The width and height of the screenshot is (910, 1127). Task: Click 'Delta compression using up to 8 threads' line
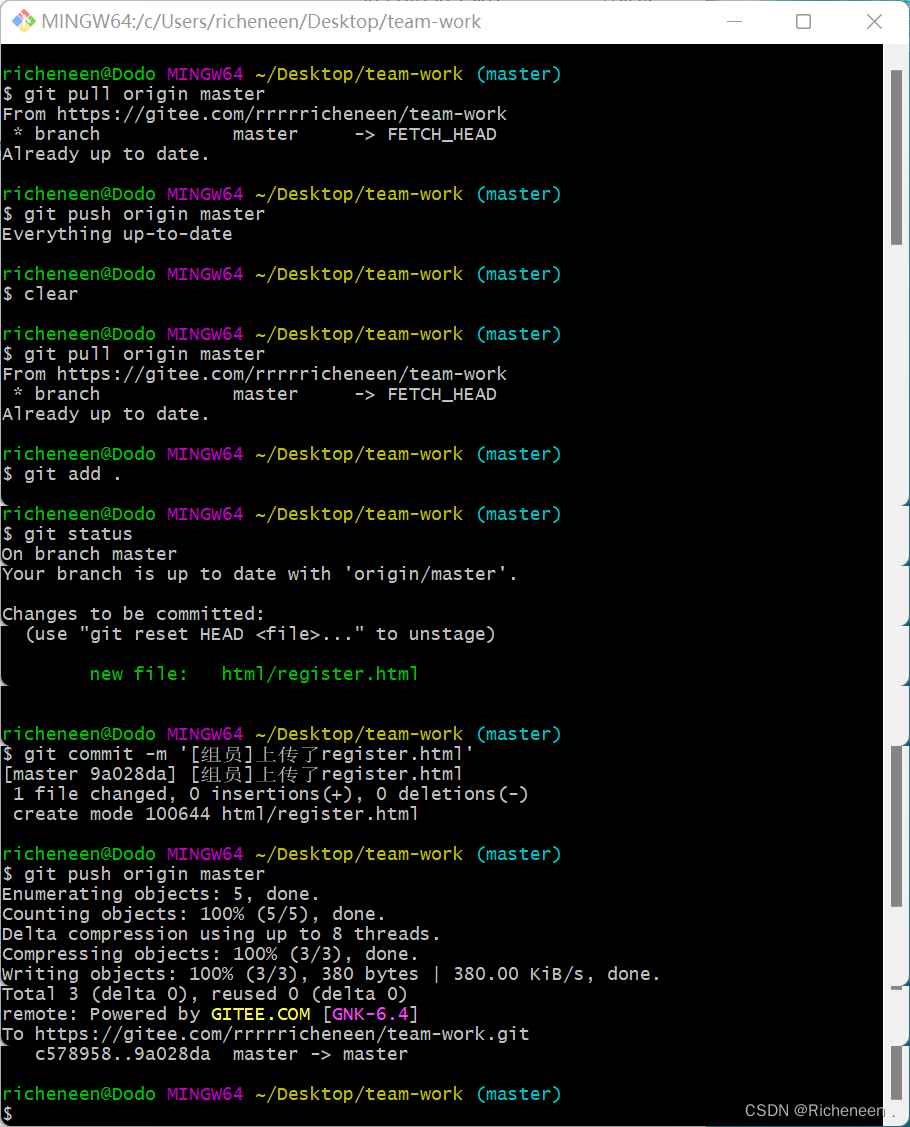coord(221,934)
